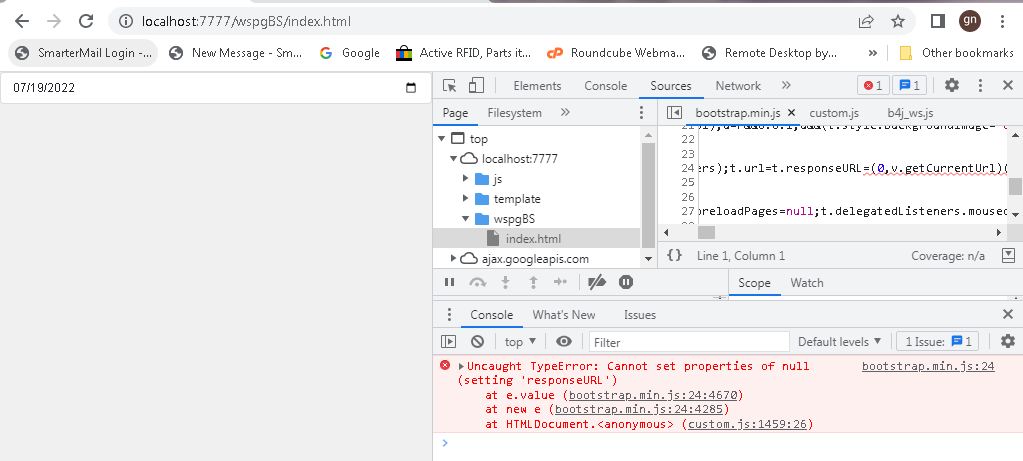Viewport: 1023px width, 461px height.
Task: Open the date picker calendar icon
Action: point(411,87)
